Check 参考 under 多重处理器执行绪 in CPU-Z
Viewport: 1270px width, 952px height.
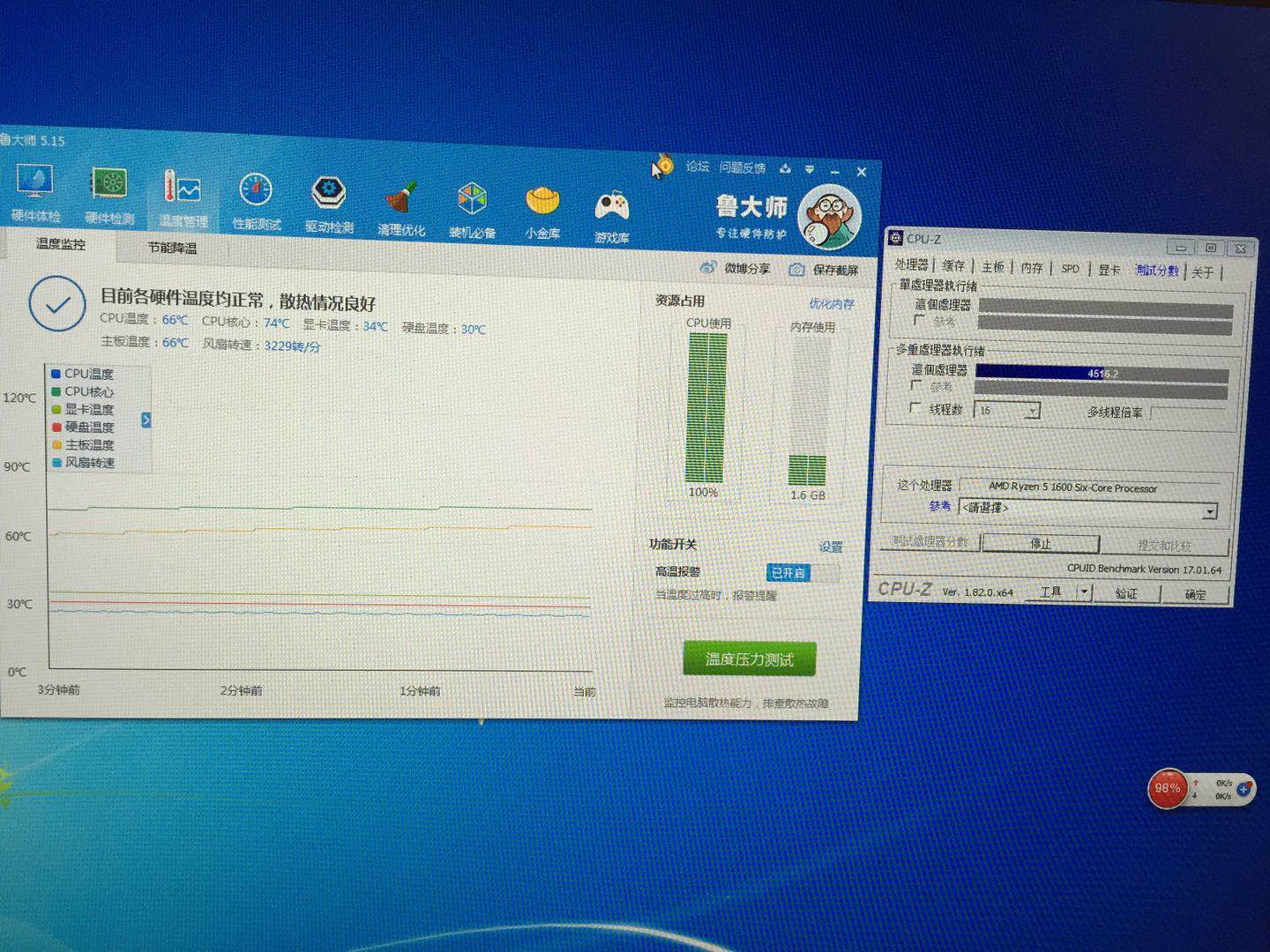tap(916, 386)
